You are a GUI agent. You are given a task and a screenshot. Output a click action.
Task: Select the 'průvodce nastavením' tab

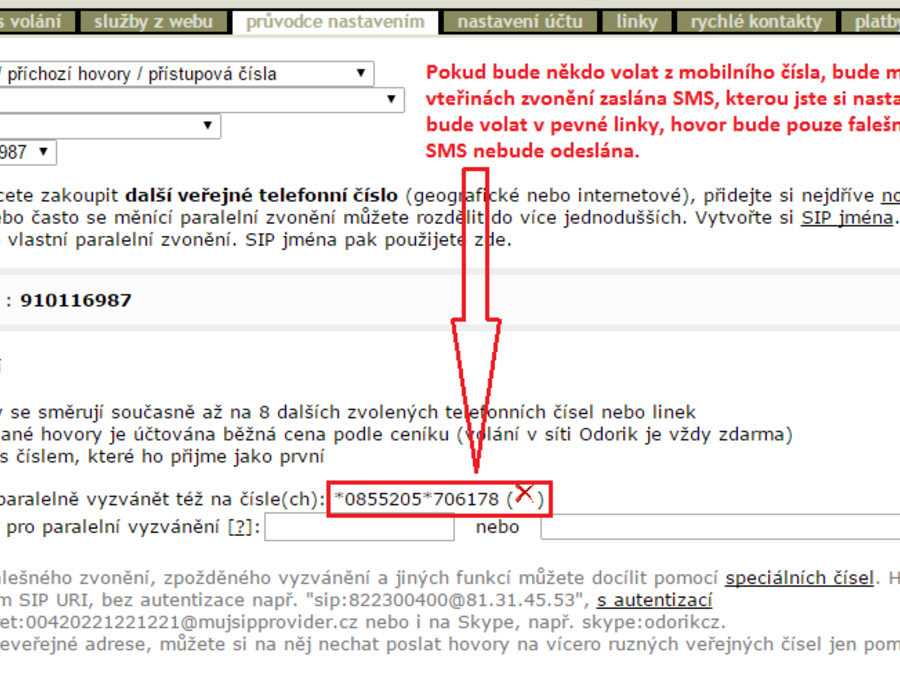tap(335, 22)
